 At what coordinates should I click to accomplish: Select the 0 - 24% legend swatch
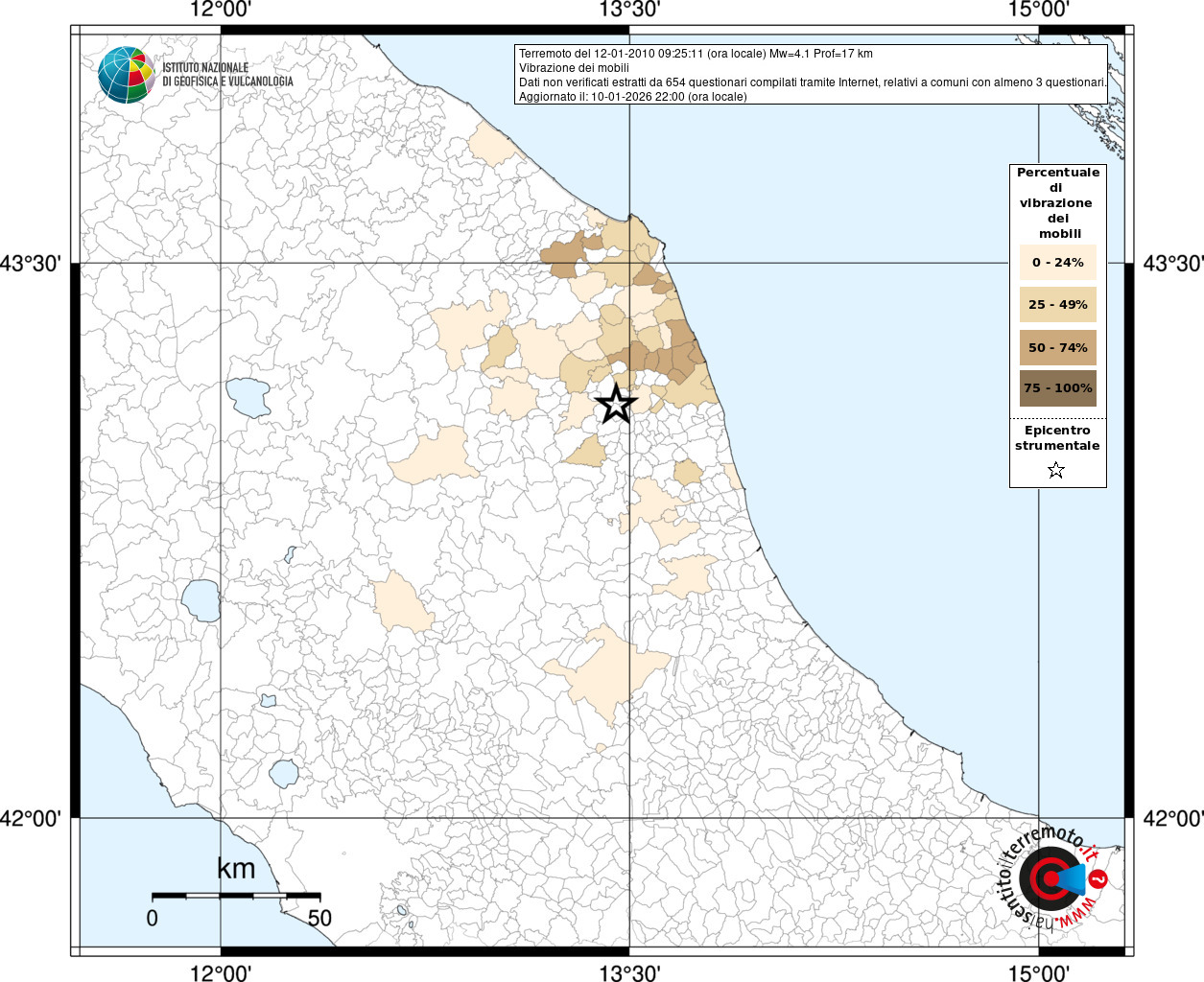pyautogui.click(x=1057, y=262)
